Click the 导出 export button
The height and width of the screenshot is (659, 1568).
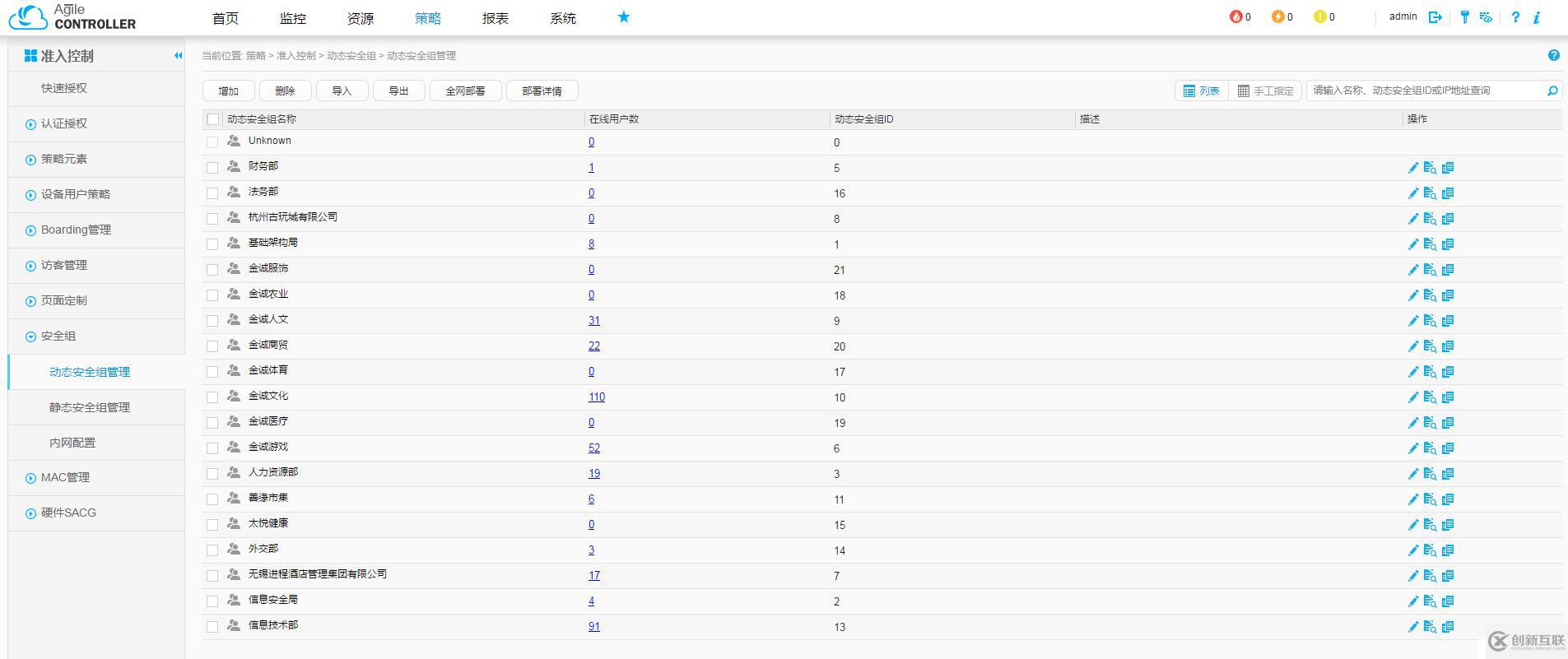click(399, 90)
